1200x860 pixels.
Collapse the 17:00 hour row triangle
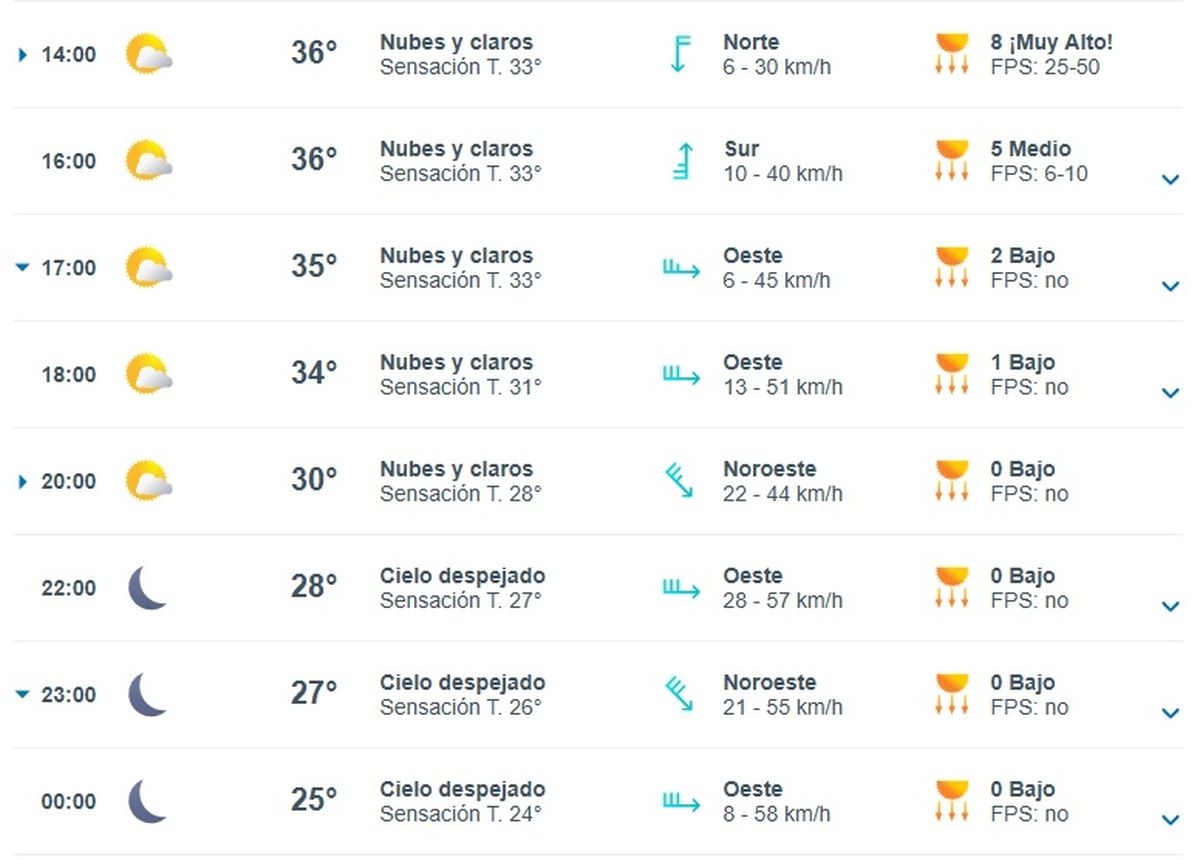coord(23,268)
